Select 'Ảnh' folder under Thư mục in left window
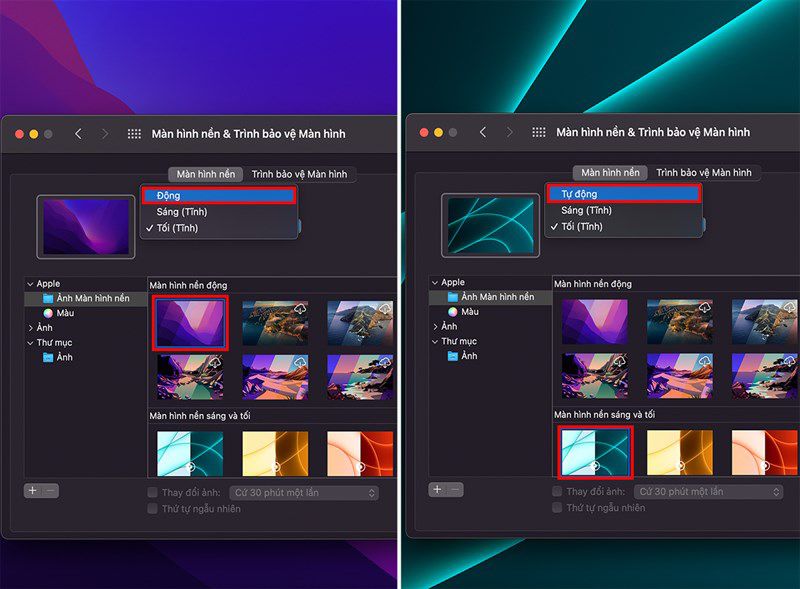 click(x=58, y=357)
